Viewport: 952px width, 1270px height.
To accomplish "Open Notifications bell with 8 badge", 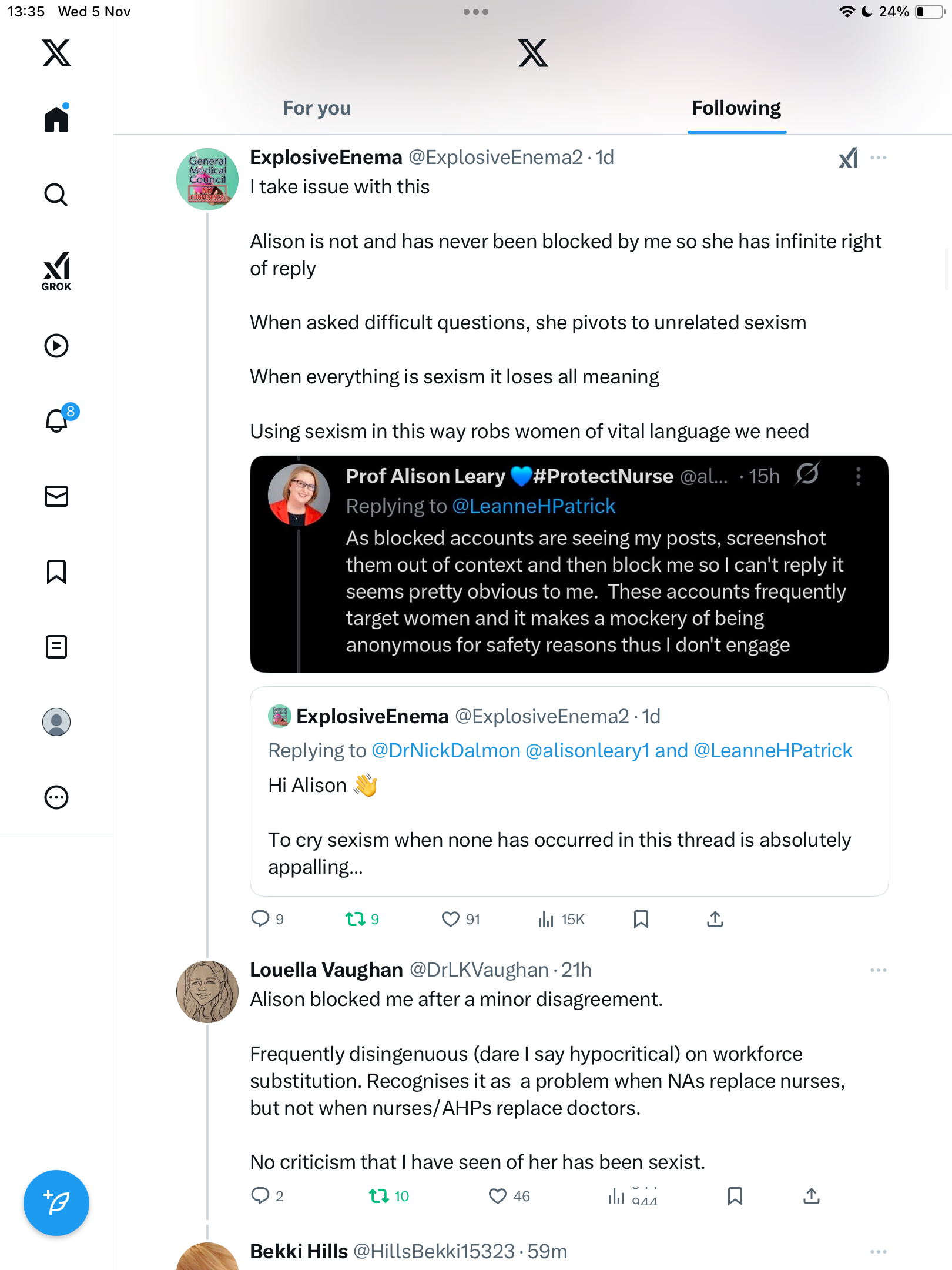I will (58, 420).
